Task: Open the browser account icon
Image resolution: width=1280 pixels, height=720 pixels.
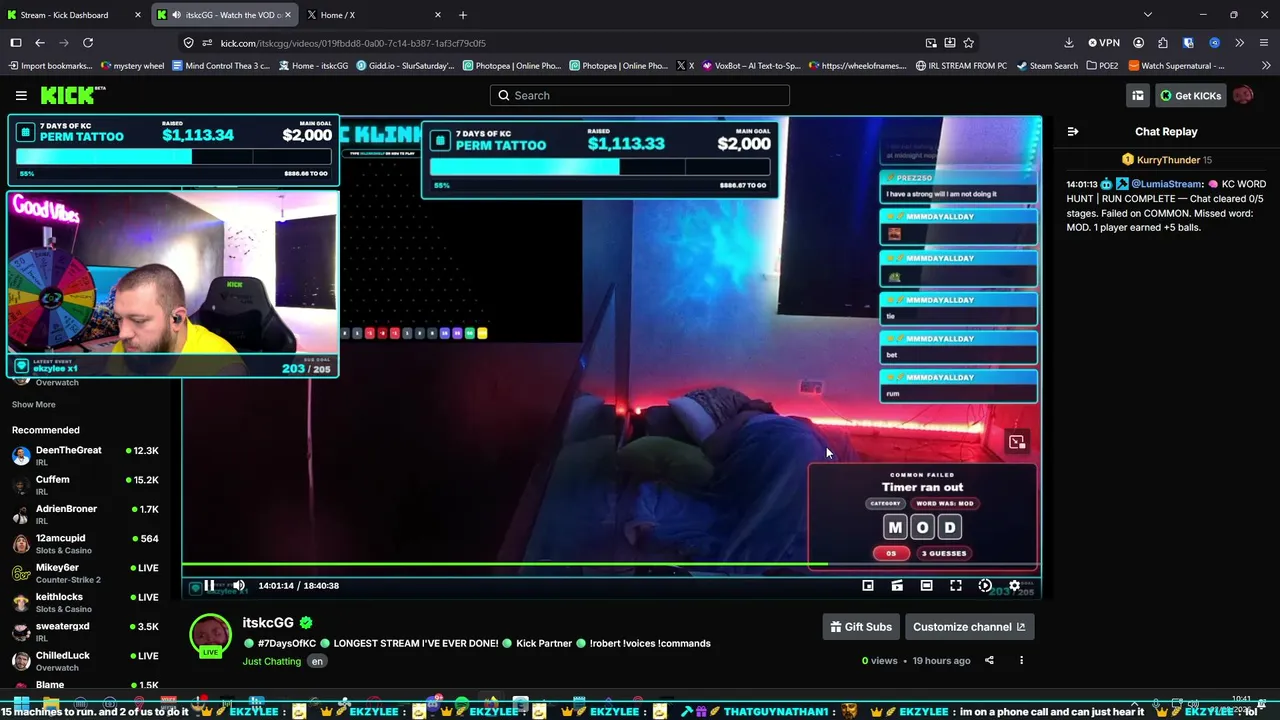Action: 1138,43
